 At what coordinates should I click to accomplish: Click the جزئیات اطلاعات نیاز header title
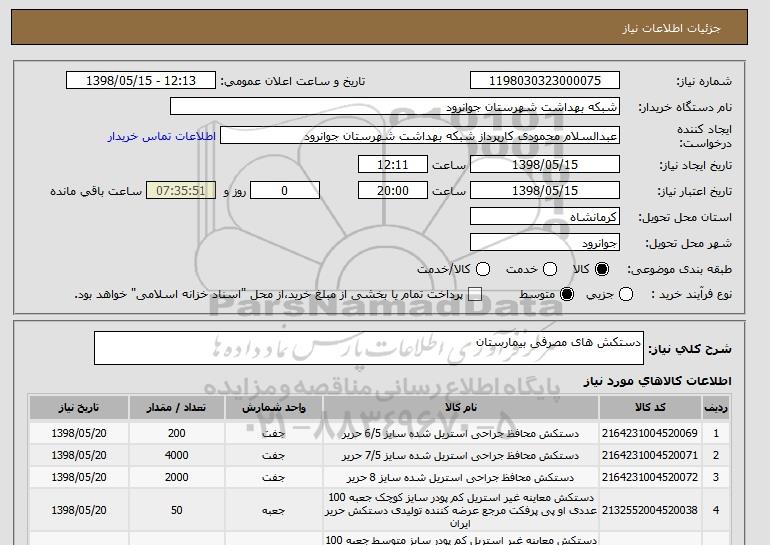671,28
